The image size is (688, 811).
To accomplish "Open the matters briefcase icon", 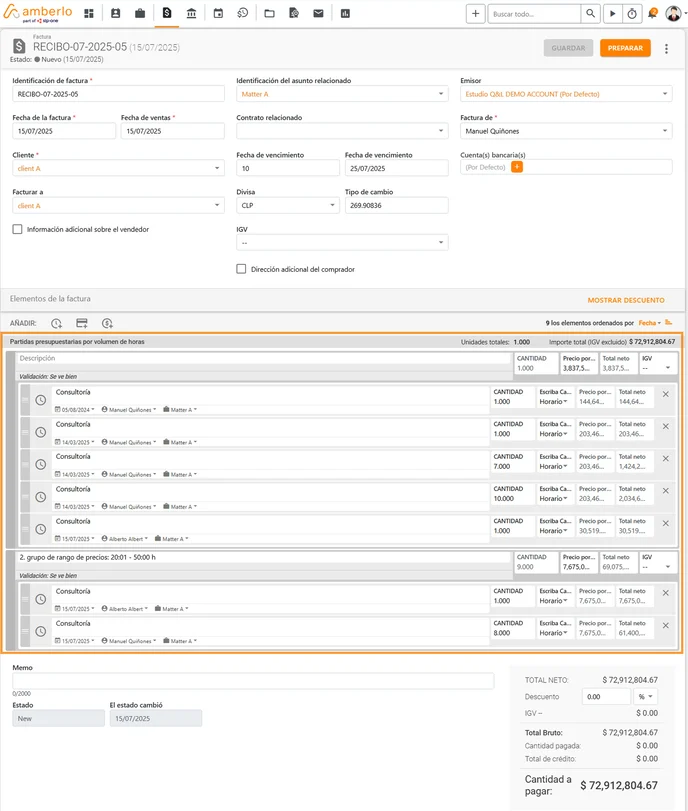I will pos(140,13).
